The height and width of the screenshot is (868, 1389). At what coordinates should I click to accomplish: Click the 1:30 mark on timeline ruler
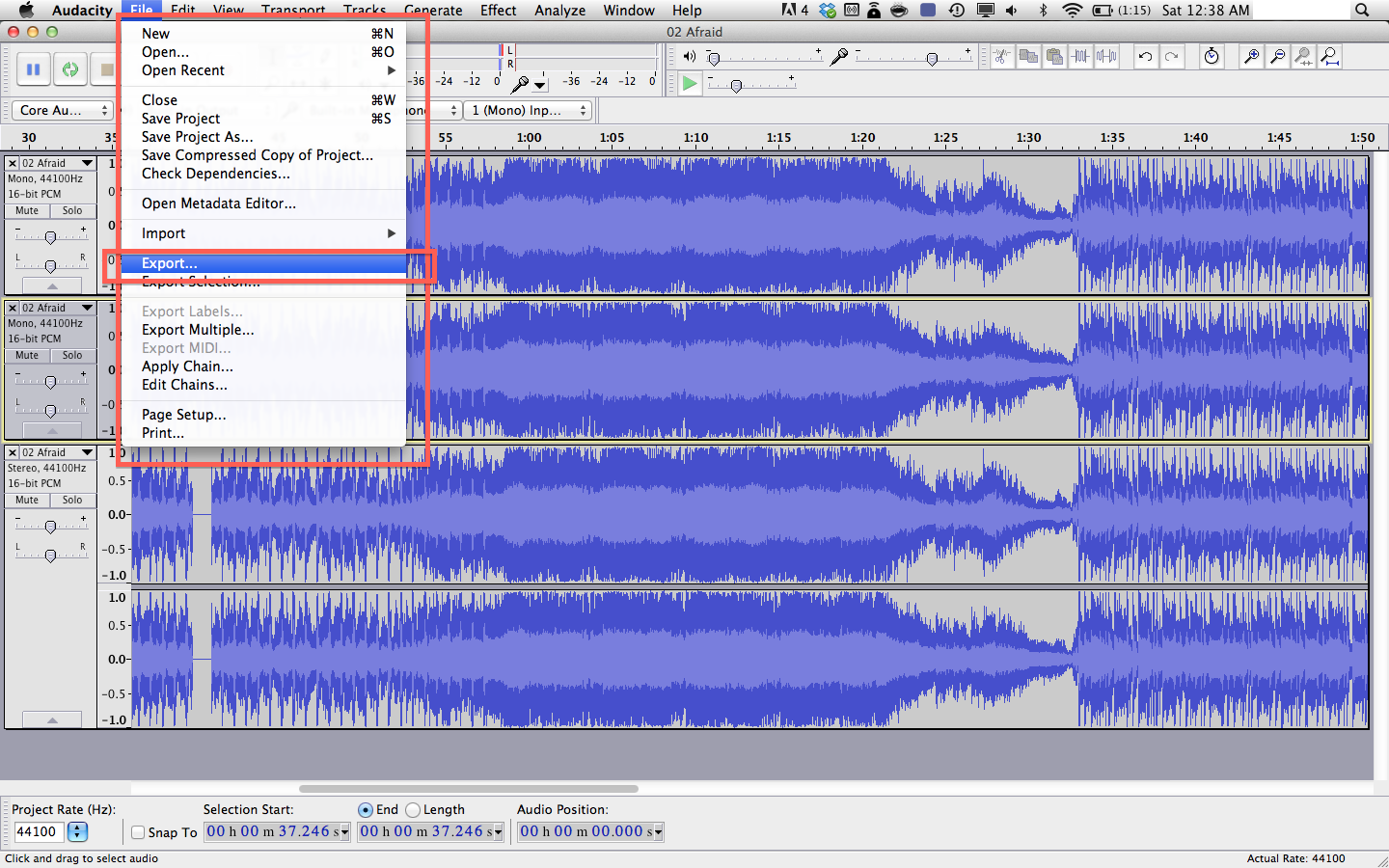(1029, 138)
